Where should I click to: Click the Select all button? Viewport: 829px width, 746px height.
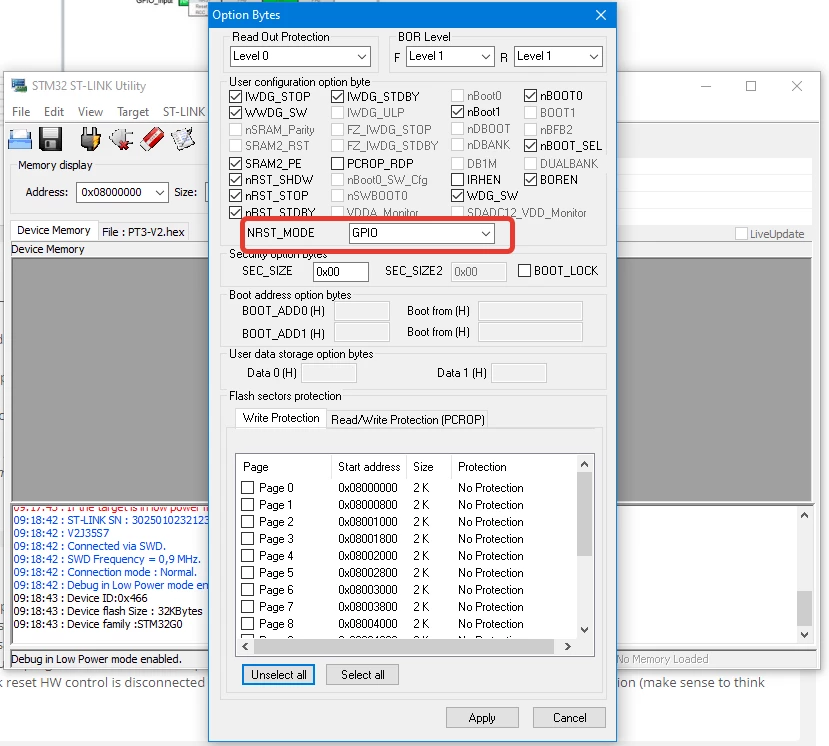363,675
